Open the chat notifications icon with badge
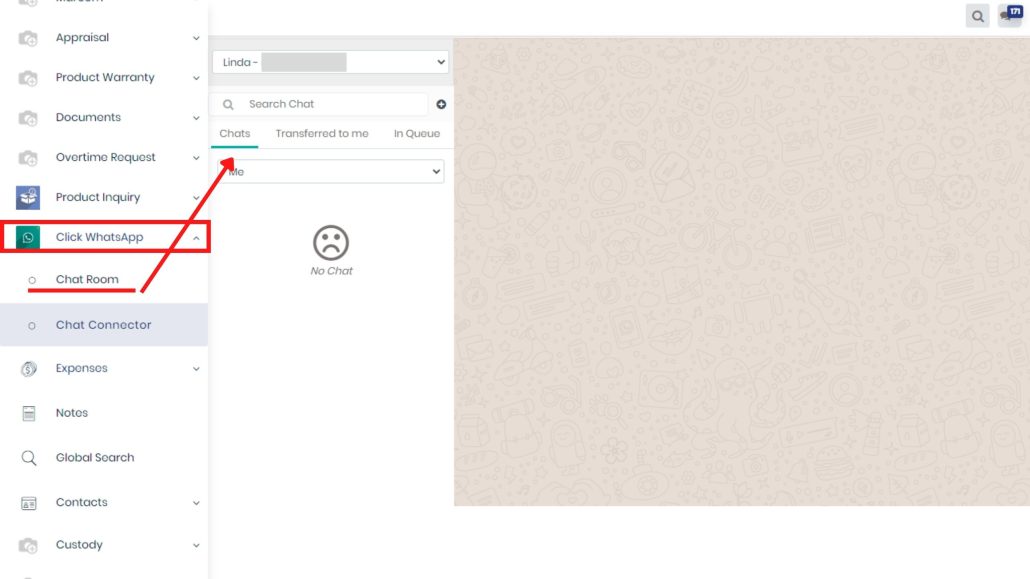1030x579 pixels. click(x=1010, y=15)
